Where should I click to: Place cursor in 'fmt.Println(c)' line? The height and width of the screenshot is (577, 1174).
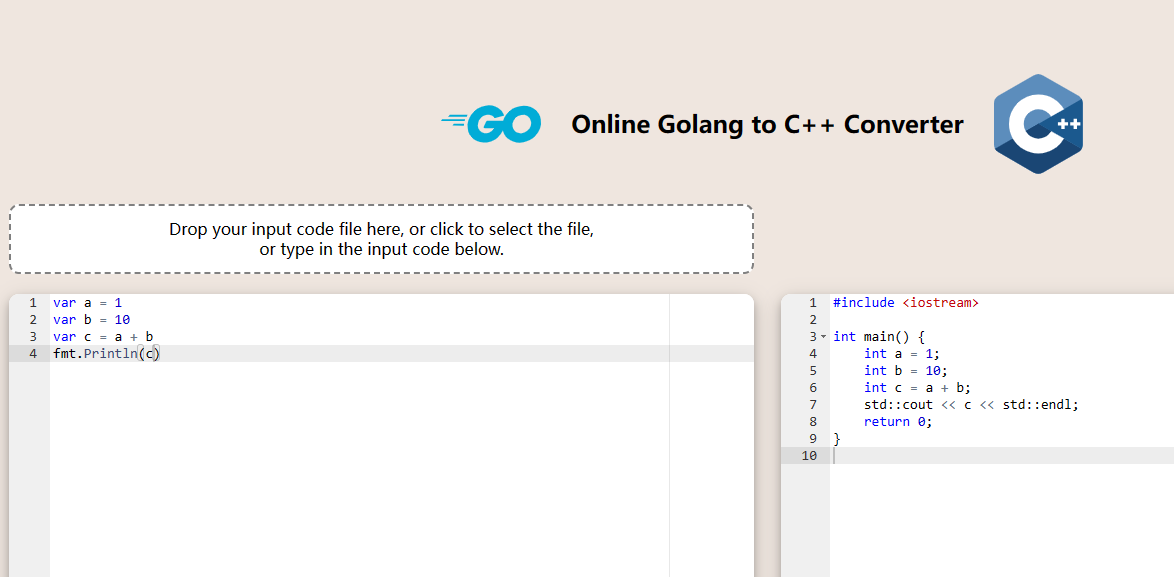click(x=106, y=354)
